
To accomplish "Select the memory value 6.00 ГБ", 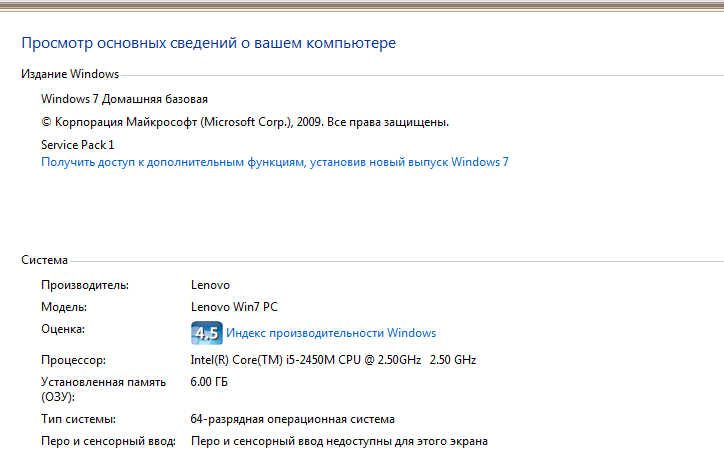I will point(209,382).
